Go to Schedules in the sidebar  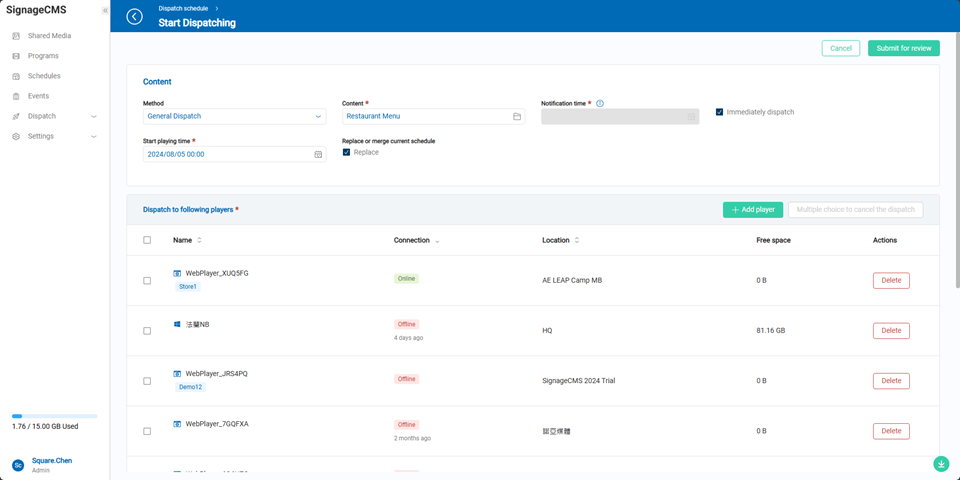(x=44, y=76)
